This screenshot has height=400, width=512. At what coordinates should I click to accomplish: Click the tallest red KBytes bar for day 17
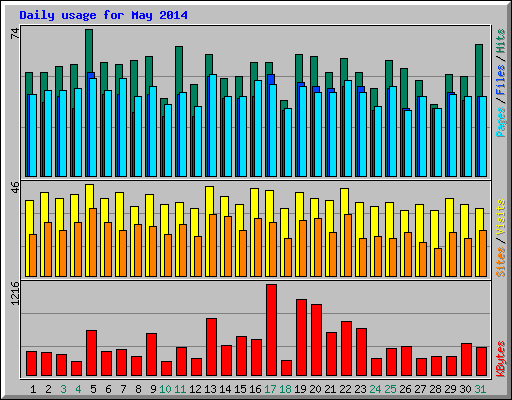point(271,330)
